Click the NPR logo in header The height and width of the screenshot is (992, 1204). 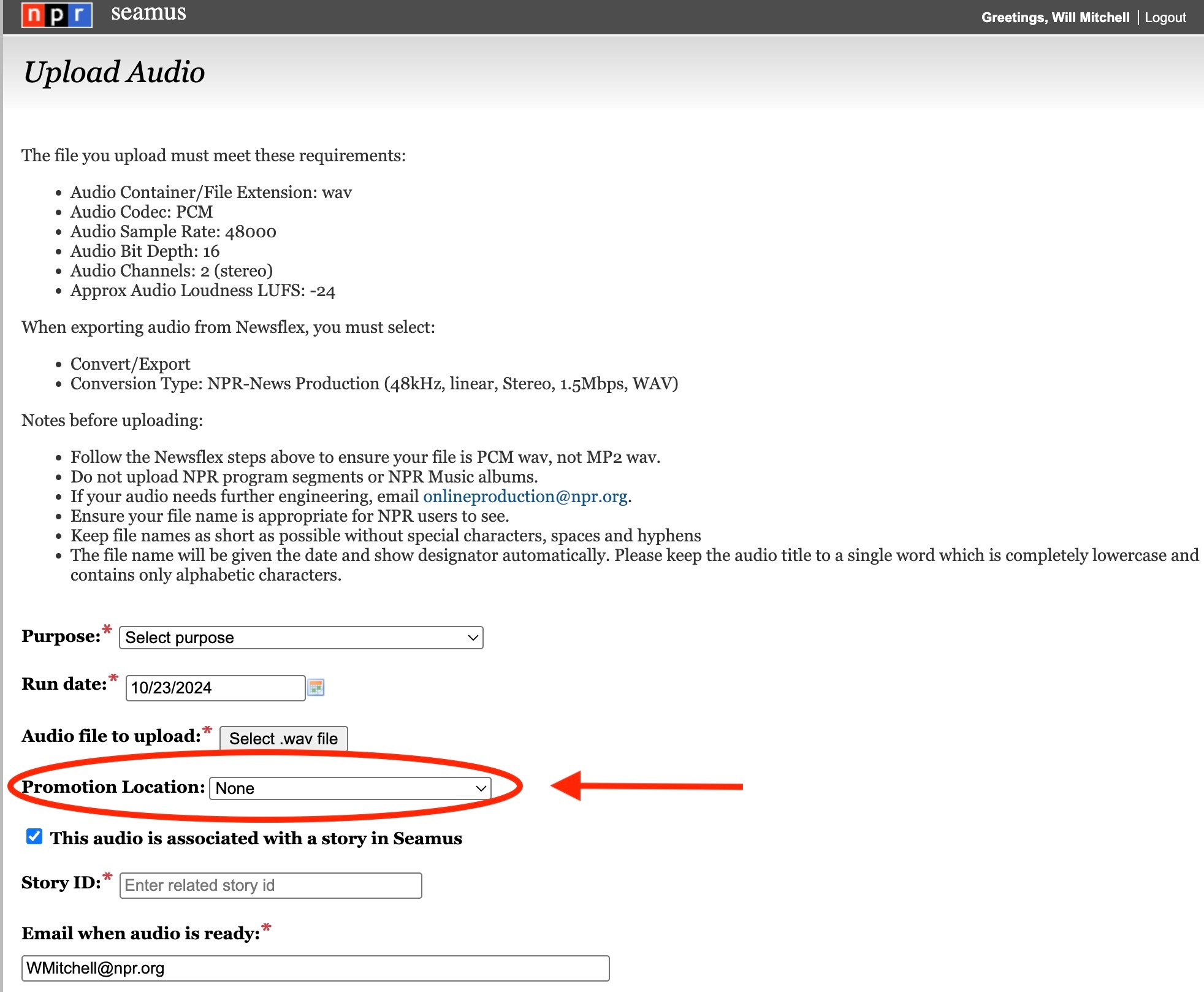[57, 15]
